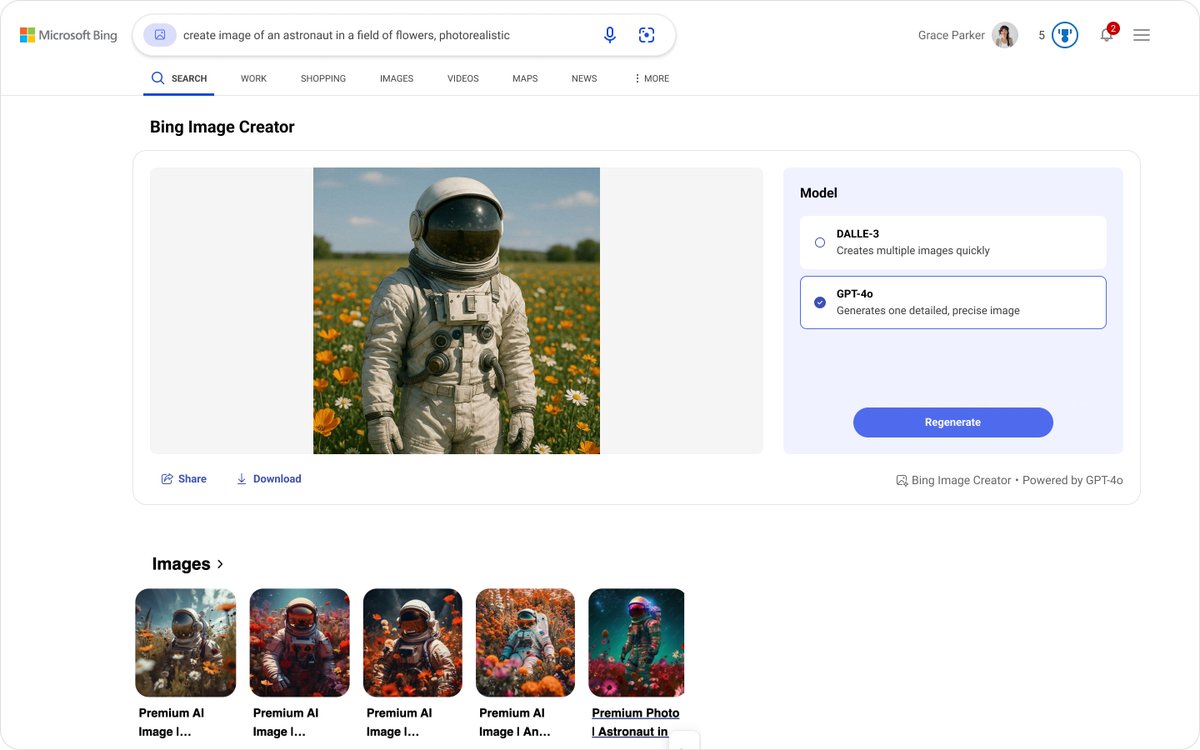Click Grace Parker's profile picture
Image resolution: width=1200 pixels, height=750 pixels.
click(1003, 34)
